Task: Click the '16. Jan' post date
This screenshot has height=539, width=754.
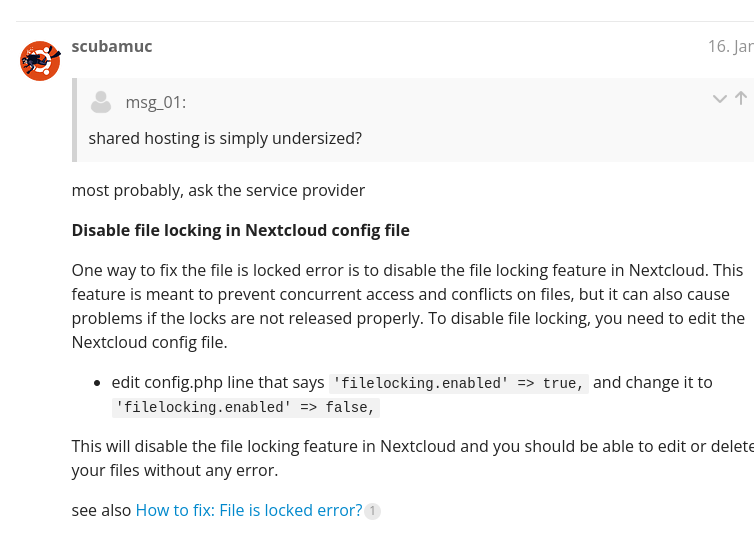Action: (729, 46)
